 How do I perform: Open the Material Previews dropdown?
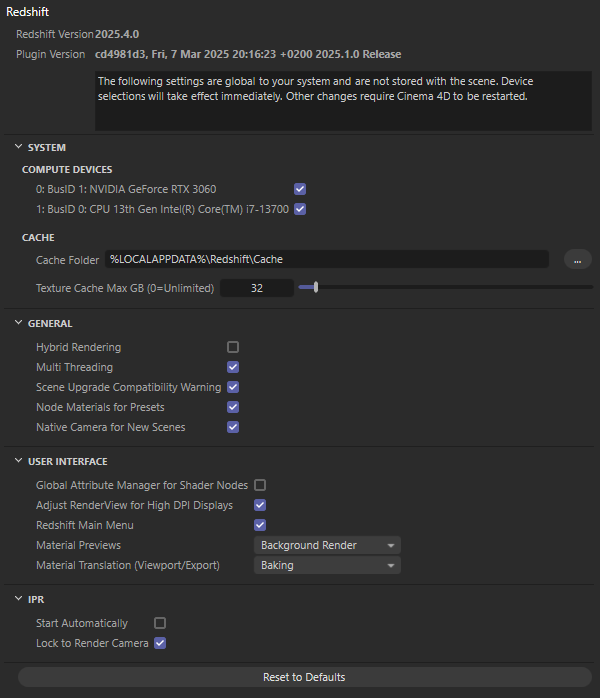tap(327, 545)
